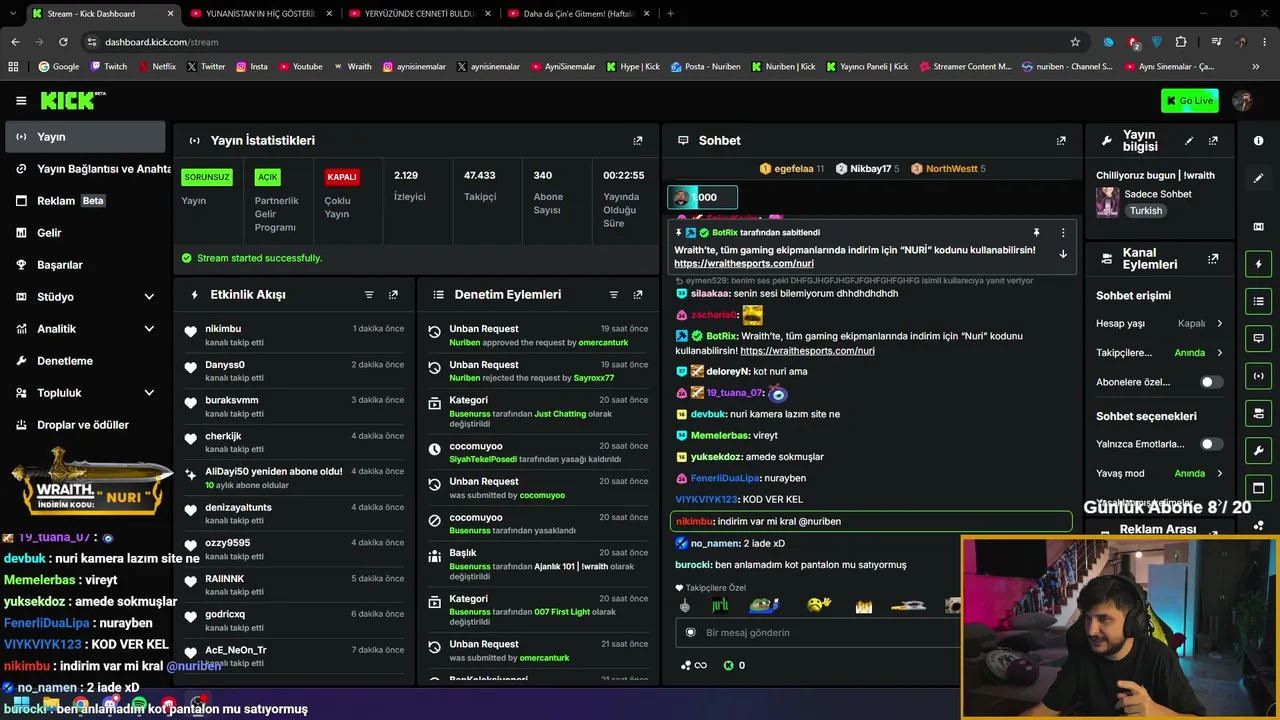The height and width of the screenshot is (720, 1280).
Task: Click the list icon in right rail
Action: (x=1259, y=301)
